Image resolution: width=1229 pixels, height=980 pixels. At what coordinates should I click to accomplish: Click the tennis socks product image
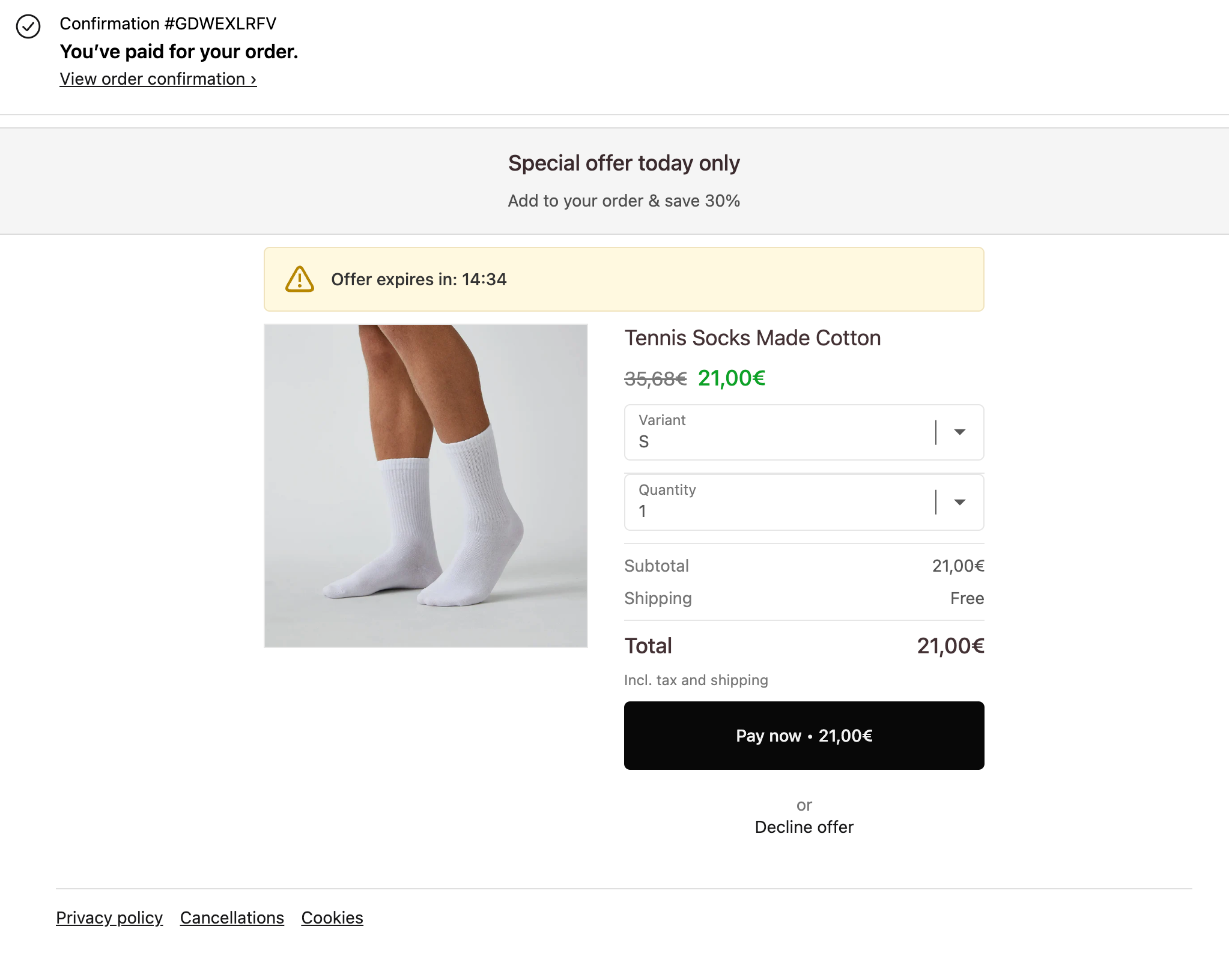coord(426,486)
